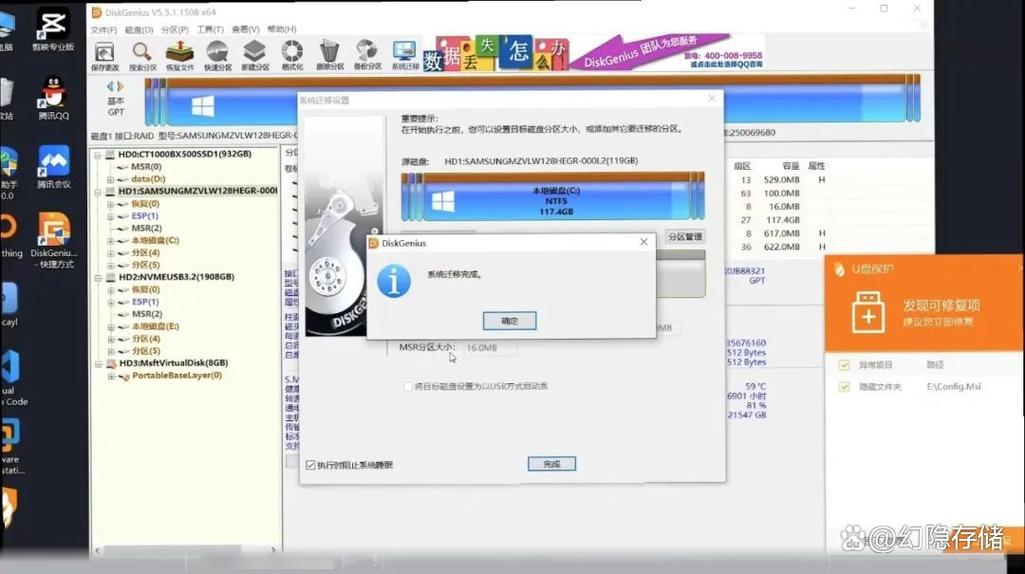This screenshot has height=574, width=1025.
Task: Select the HD3:MsftVirtualDisk(8GB) disk
Action: (x=173, y=363)
